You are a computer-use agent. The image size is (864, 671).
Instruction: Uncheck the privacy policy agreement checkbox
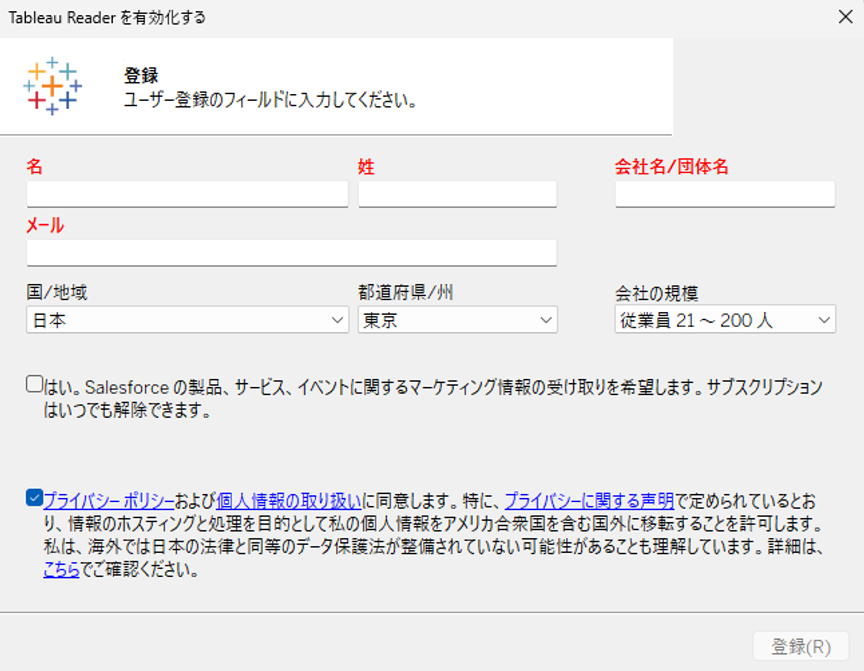(x=35, y=497)
